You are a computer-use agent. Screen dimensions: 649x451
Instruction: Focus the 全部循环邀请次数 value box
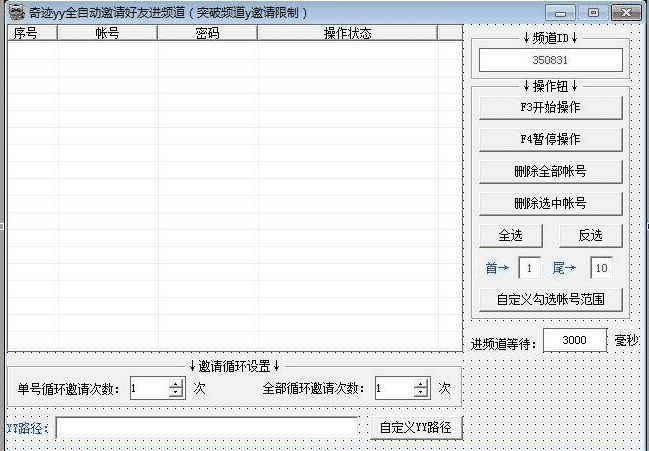394,388
